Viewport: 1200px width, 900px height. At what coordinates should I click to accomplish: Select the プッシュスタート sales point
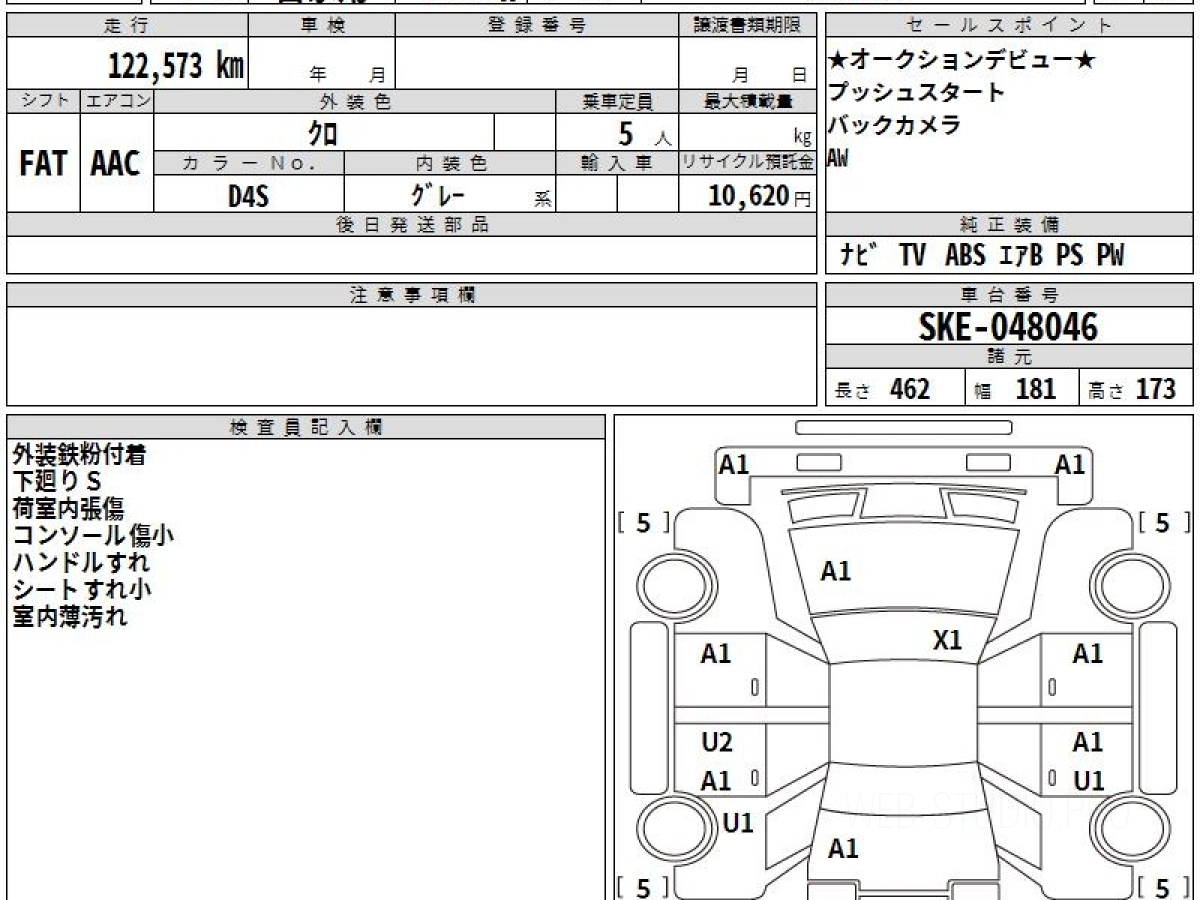click(915, 93)
